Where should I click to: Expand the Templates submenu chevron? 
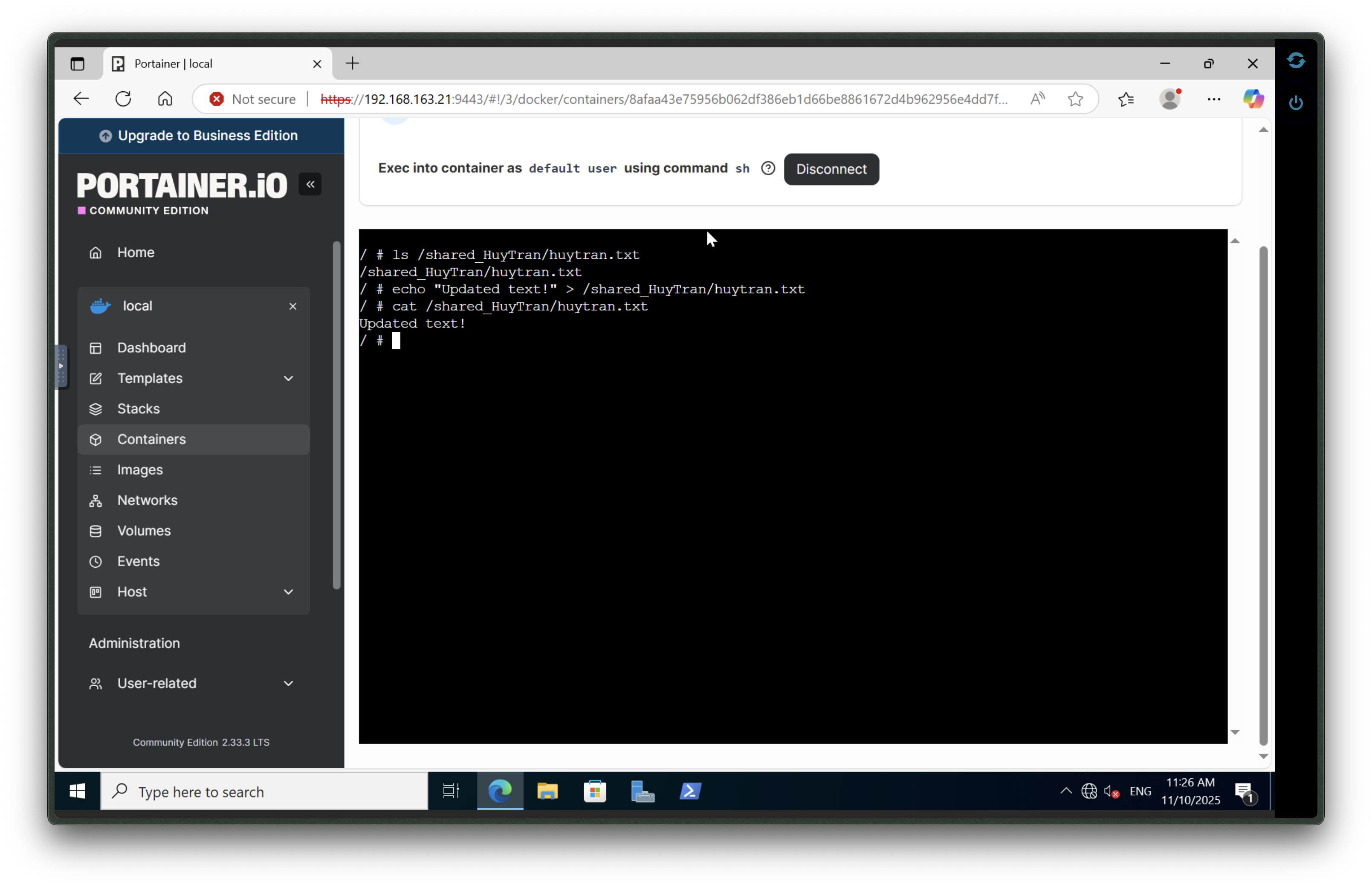point(288,378)
